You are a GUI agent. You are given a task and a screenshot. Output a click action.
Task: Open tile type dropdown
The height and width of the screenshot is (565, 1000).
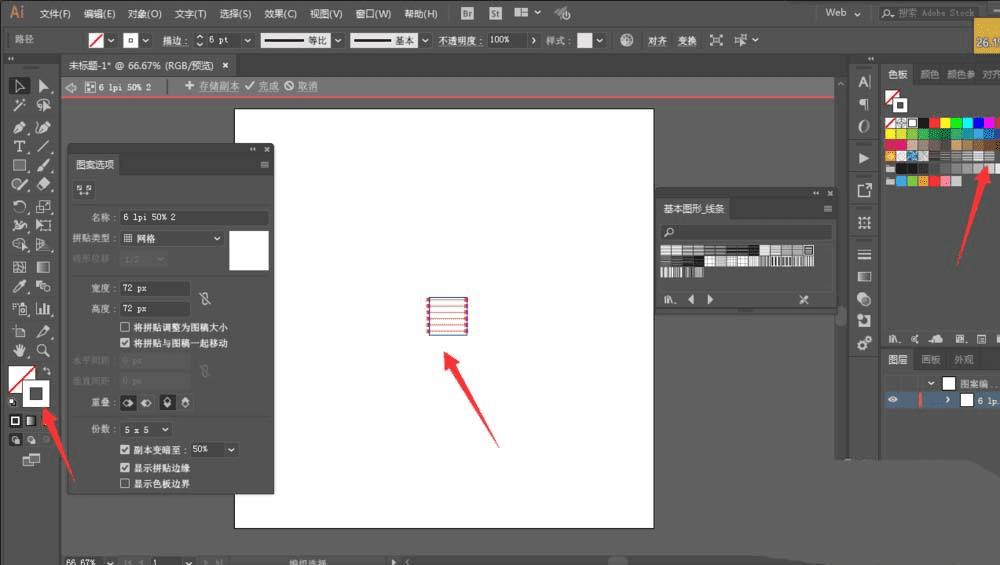(172, 238)
